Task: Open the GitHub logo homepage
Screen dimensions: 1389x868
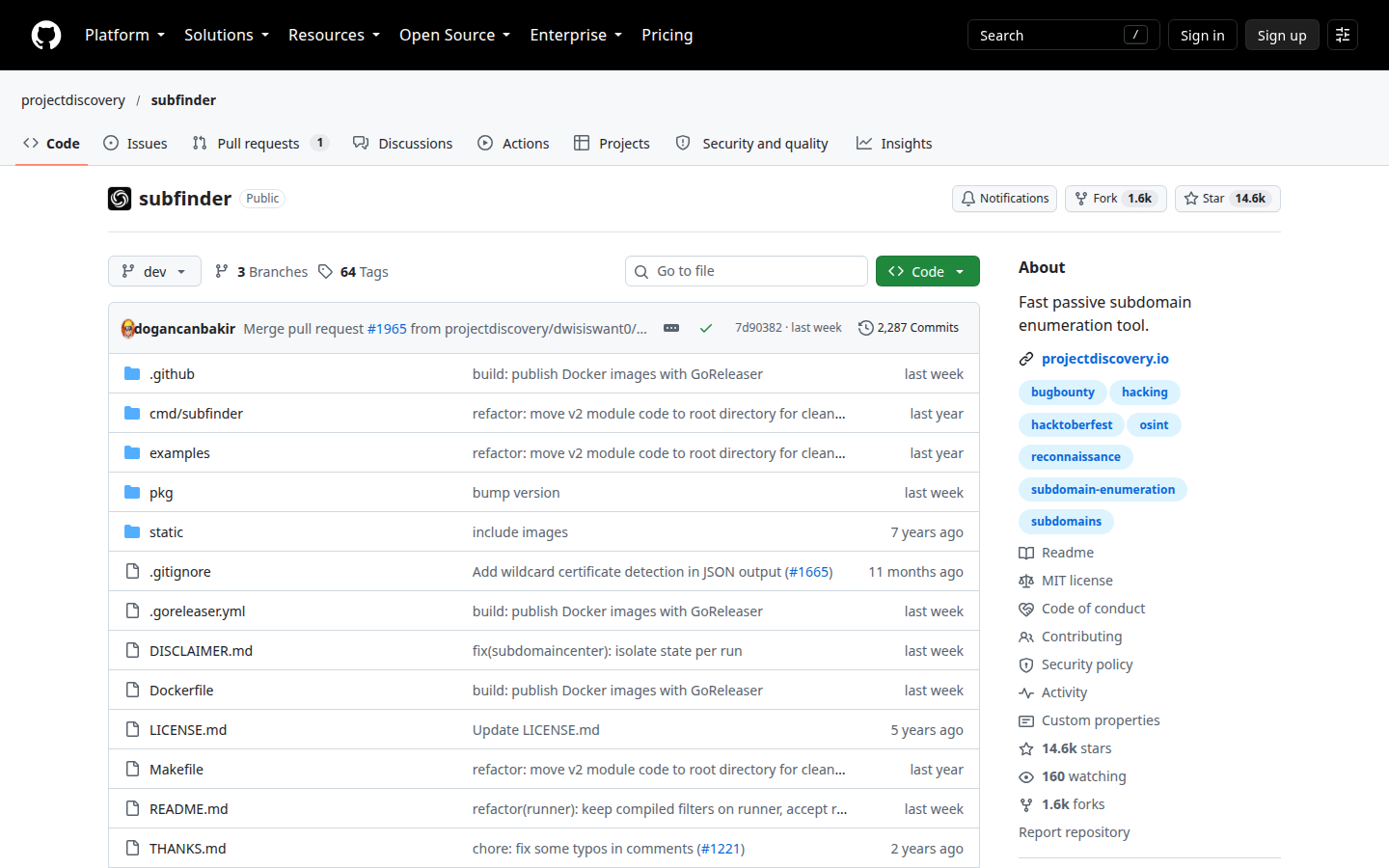Action: [x=46, y=35]
